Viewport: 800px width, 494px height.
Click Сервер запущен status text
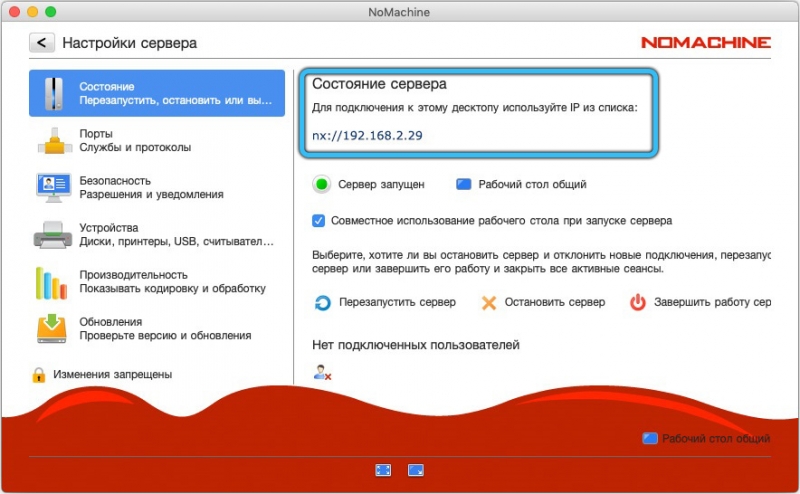click(x=381, y=184)
